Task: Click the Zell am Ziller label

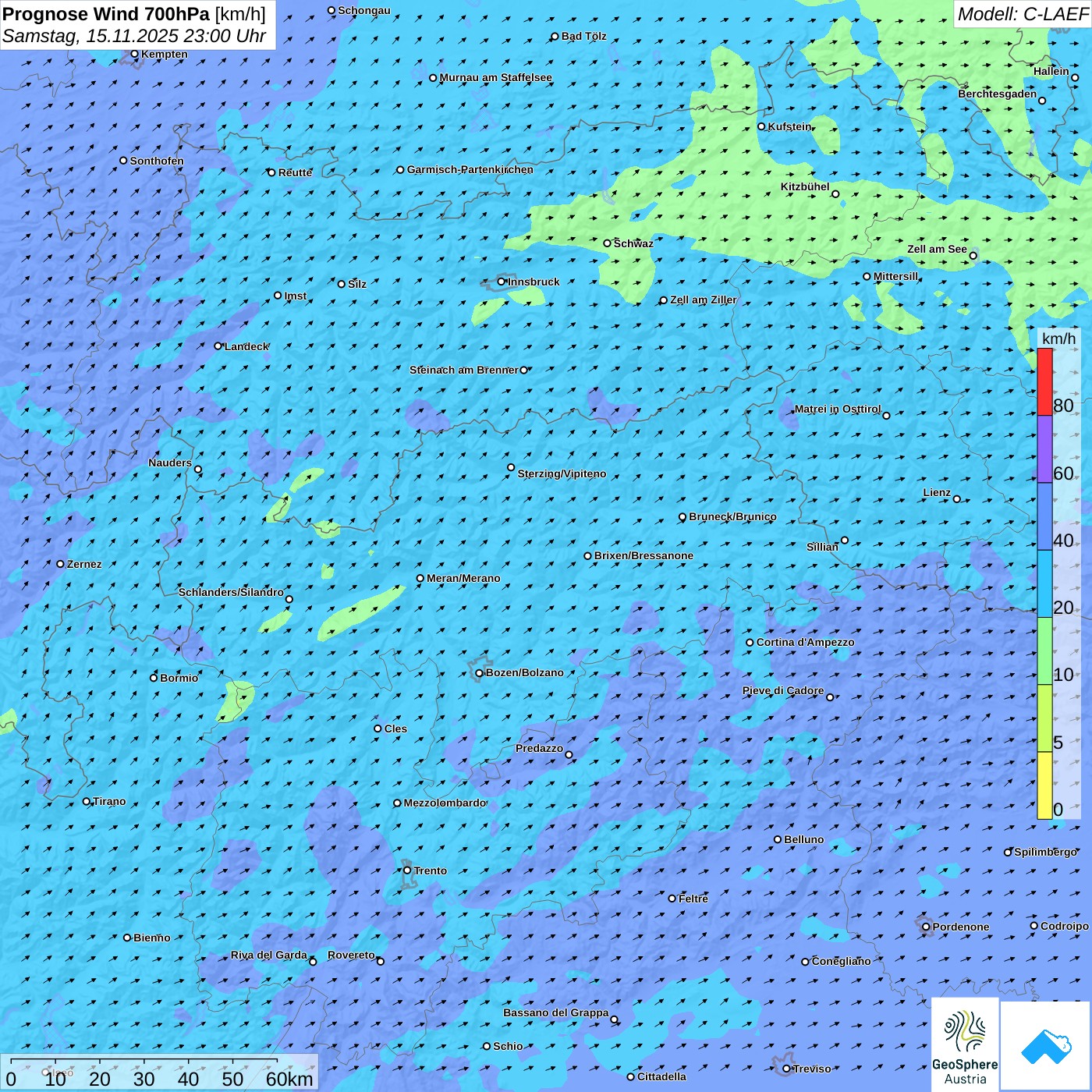Action: point(704,300)
